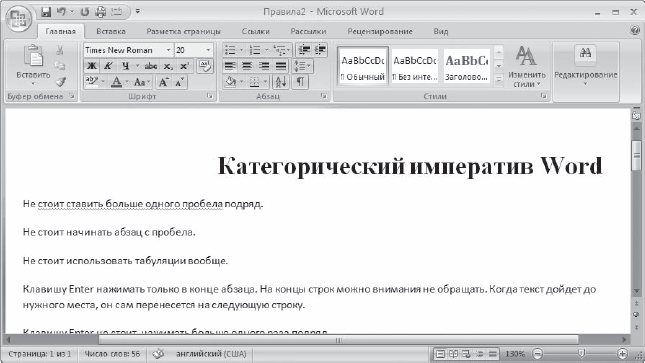Click the quick print icon
The image size is (645, 363).
(x=100, y=12)
